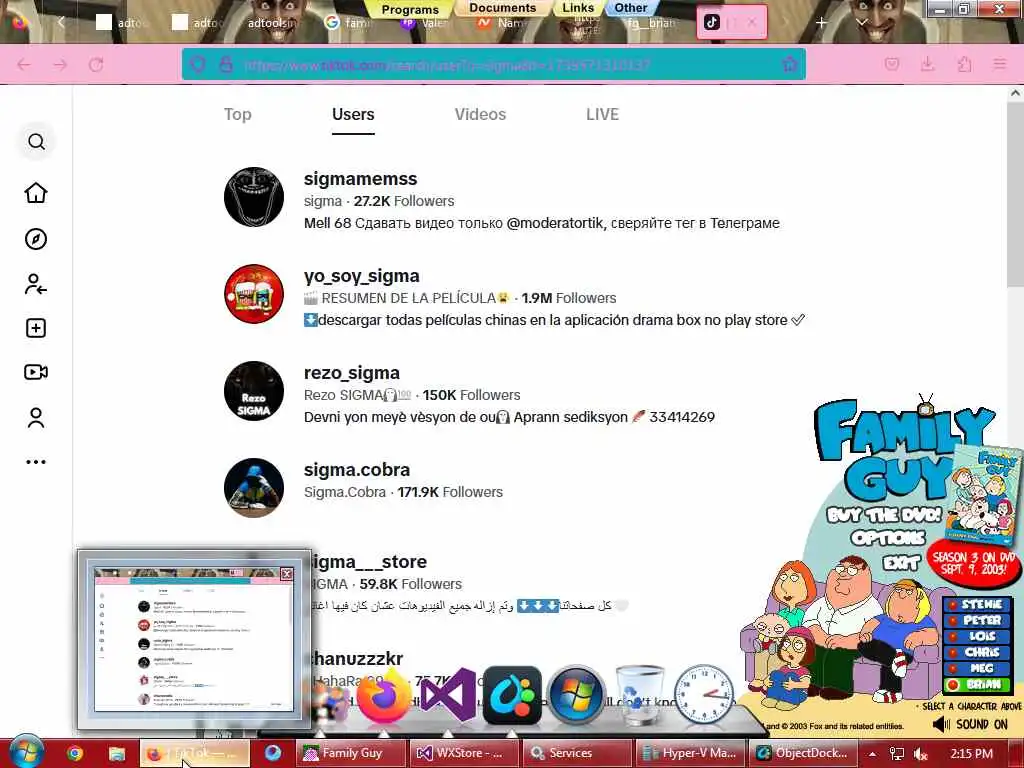The width and height of the screenshot is (1024, 768).
Task: Open the Firefox extensions icon
Action: click(x=964, y=64)
